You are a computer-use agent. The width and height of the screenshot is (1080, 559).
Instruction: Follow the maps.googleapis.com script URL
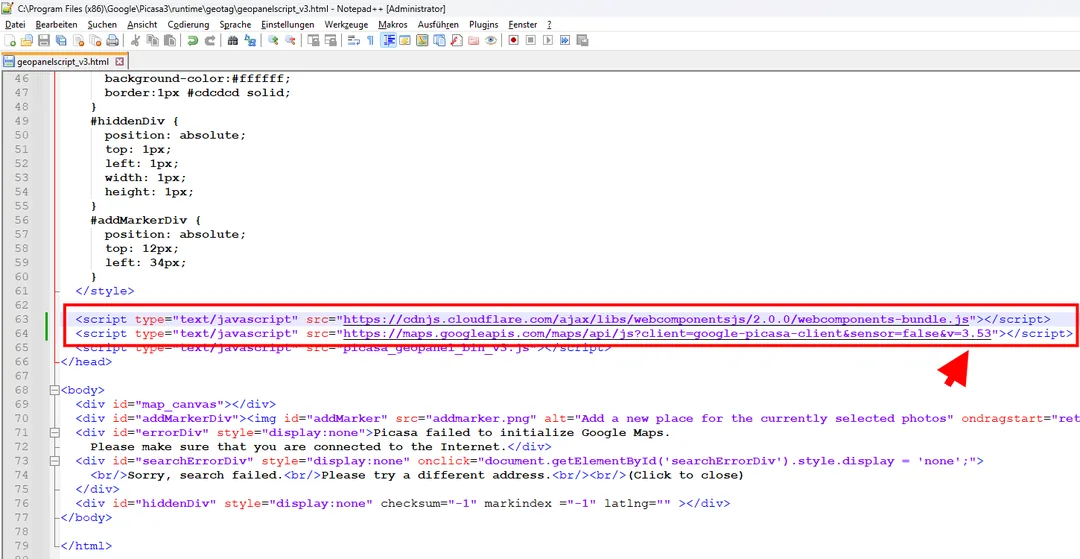click(x=667, y=334)
